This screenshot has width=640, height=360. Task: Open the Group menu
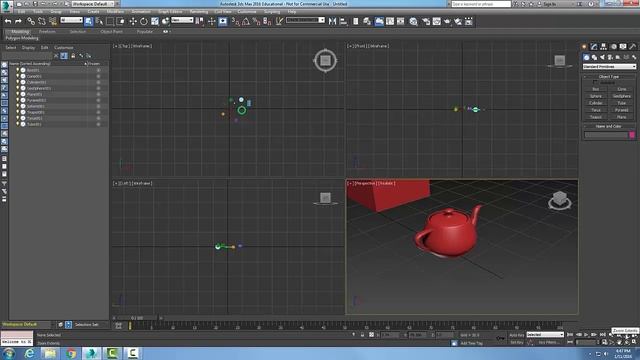56,11
